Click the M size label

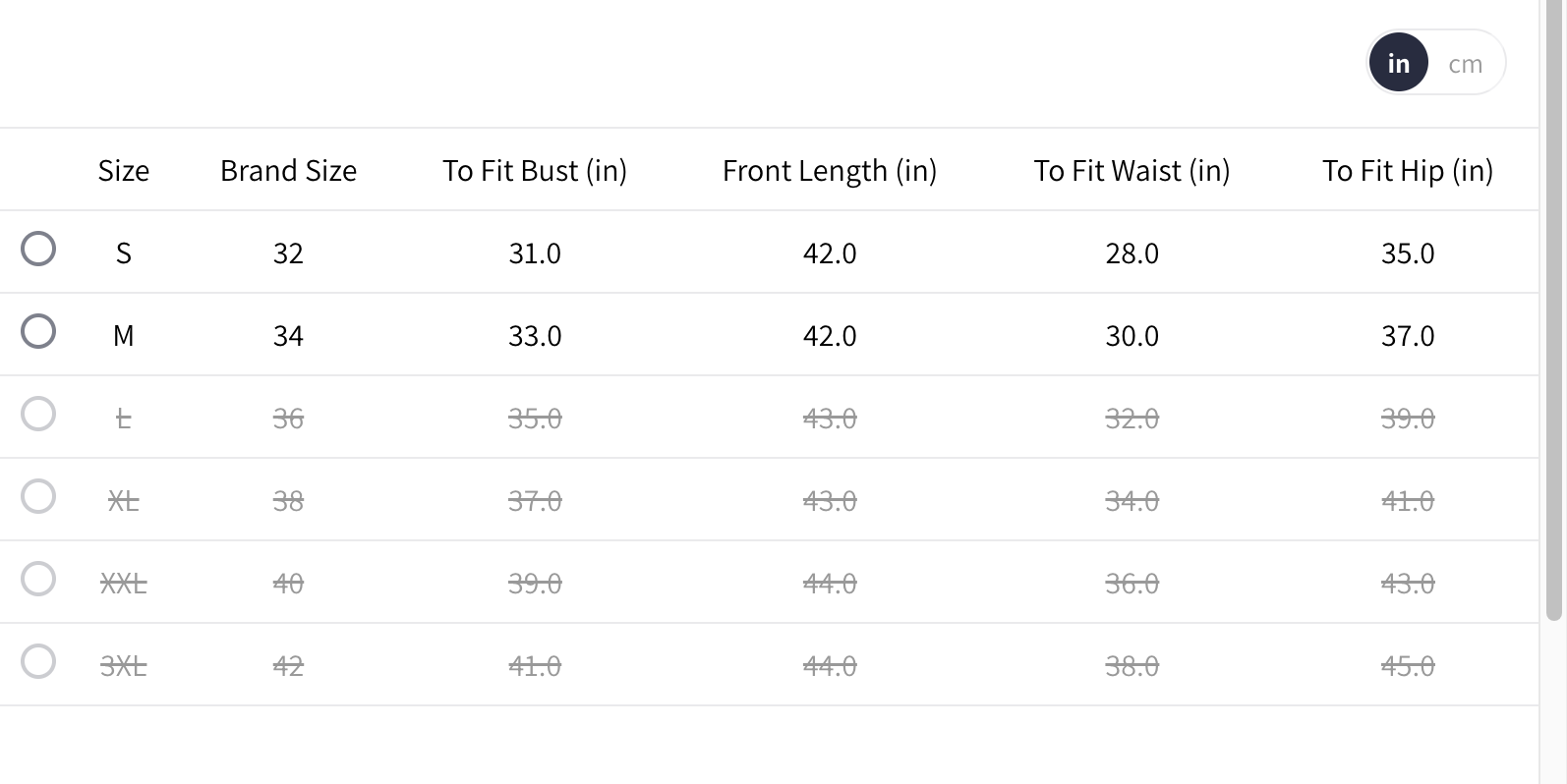coord(124,336)
